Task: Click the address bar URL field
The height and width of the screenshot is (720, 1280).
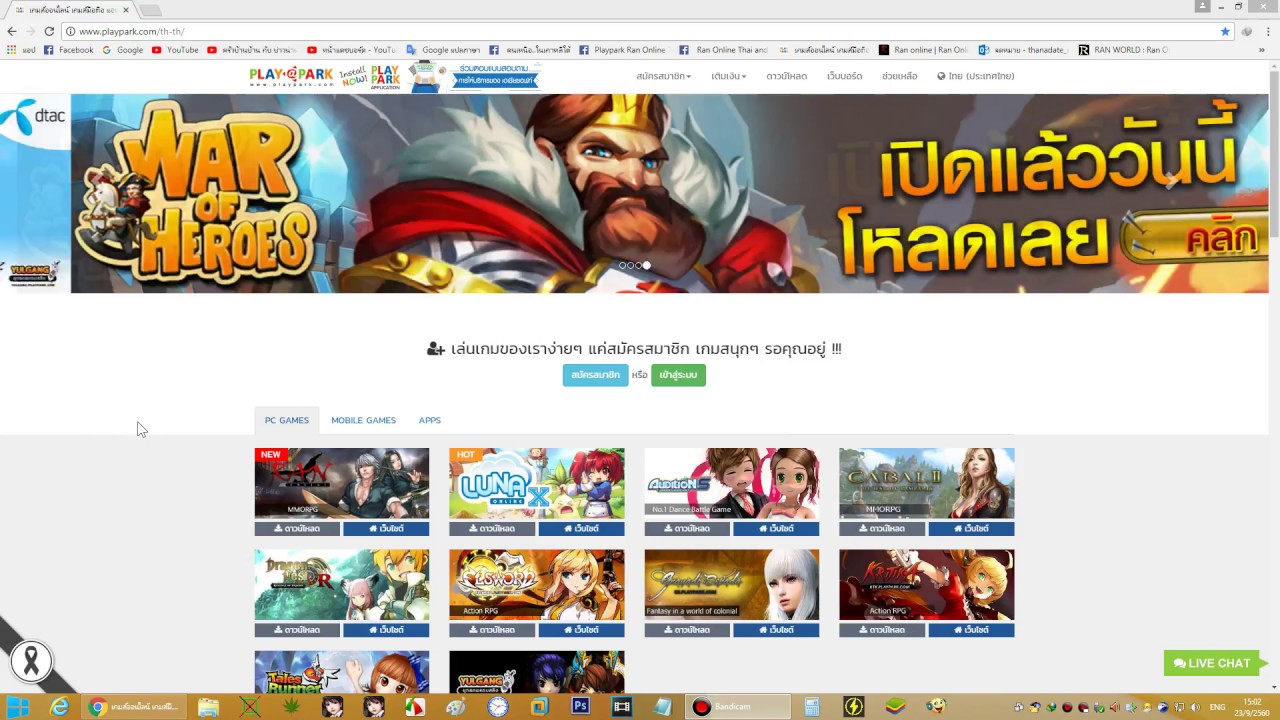Action: click(640, 31)
